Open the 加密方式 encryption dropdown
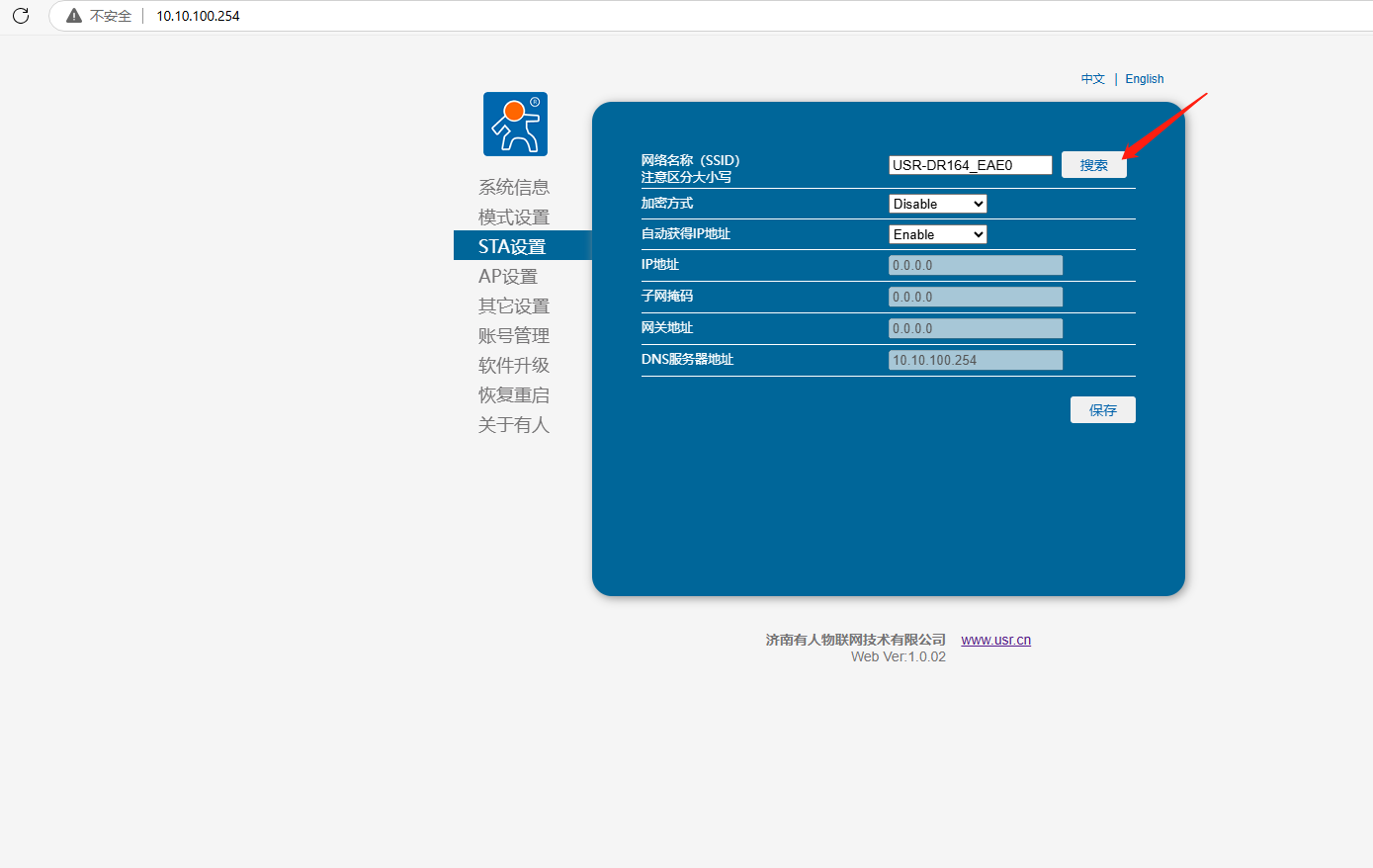Viewport: 1373px width, 868px height. 938,204
